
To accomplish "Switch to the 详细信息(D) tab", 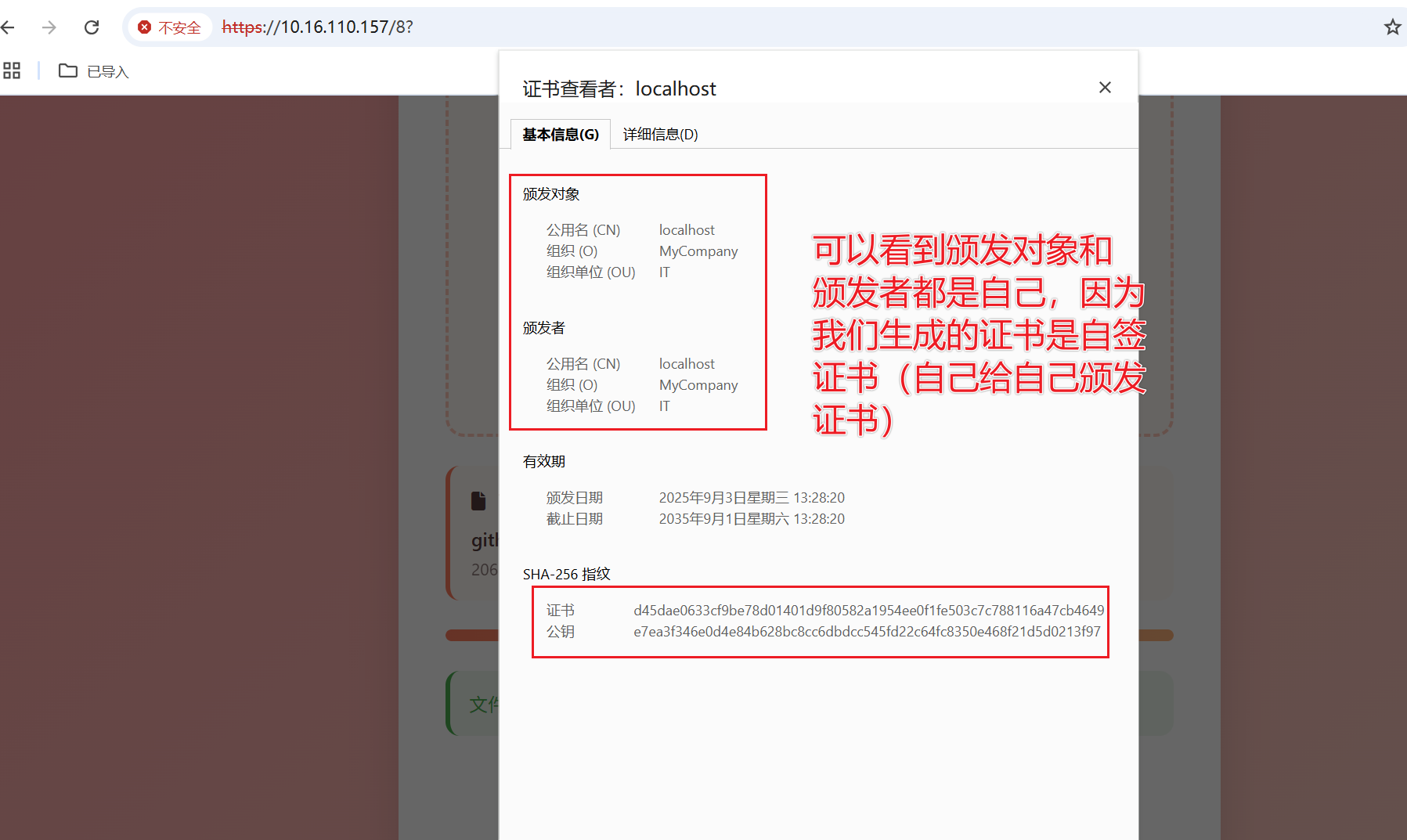I will tap(660, 135).
